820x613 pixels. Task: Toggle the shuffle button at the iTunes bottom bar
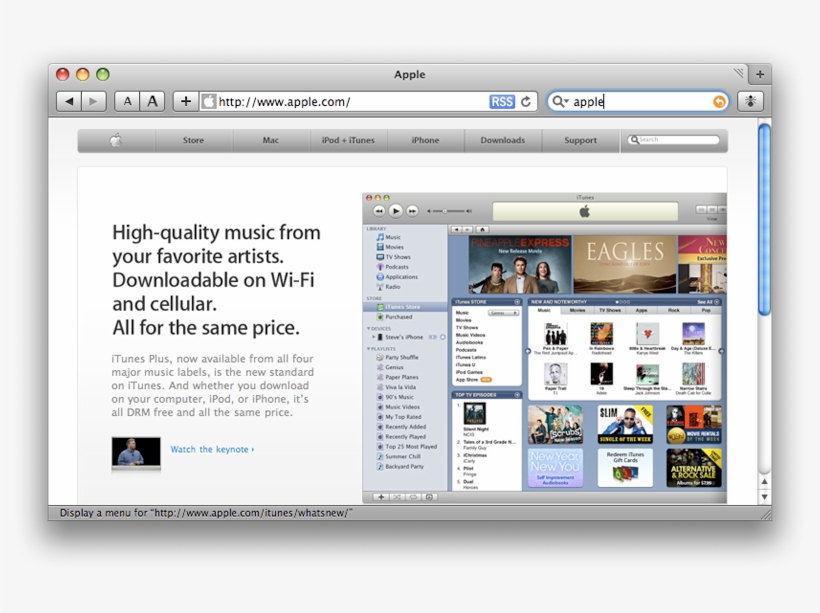[x=397, y=497]
